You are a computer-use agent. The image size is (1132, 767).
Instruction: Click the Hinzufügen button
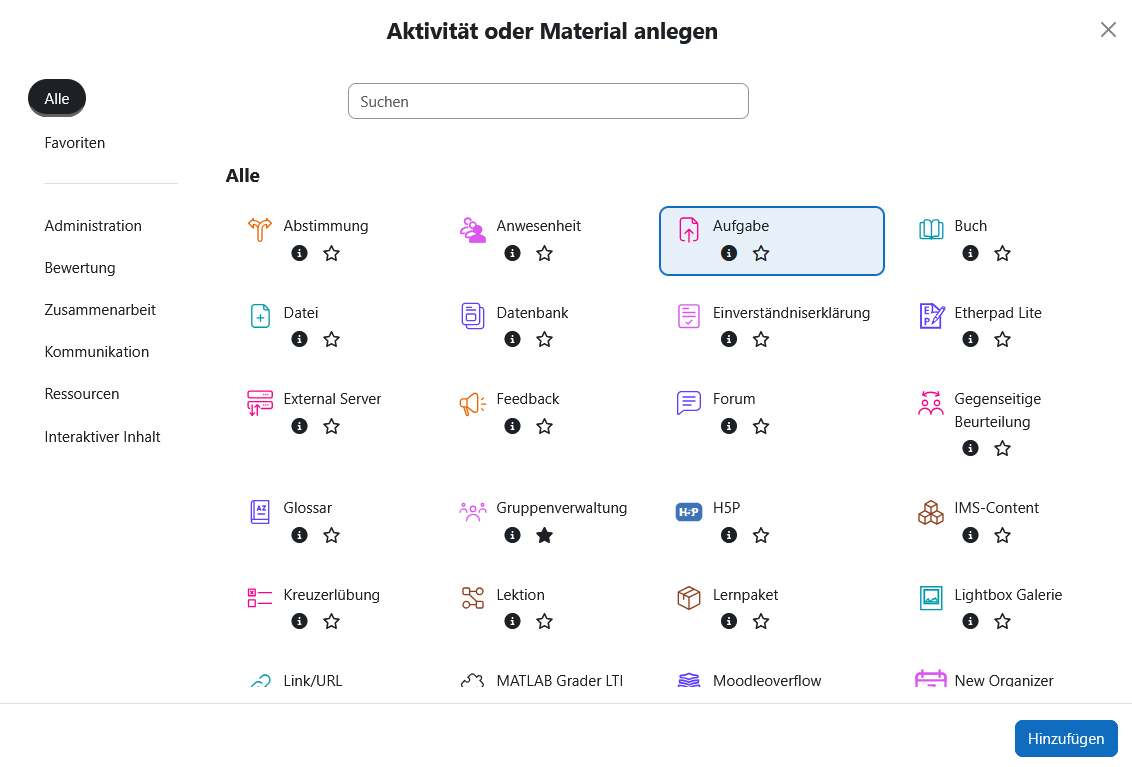tap(1066, 738)
